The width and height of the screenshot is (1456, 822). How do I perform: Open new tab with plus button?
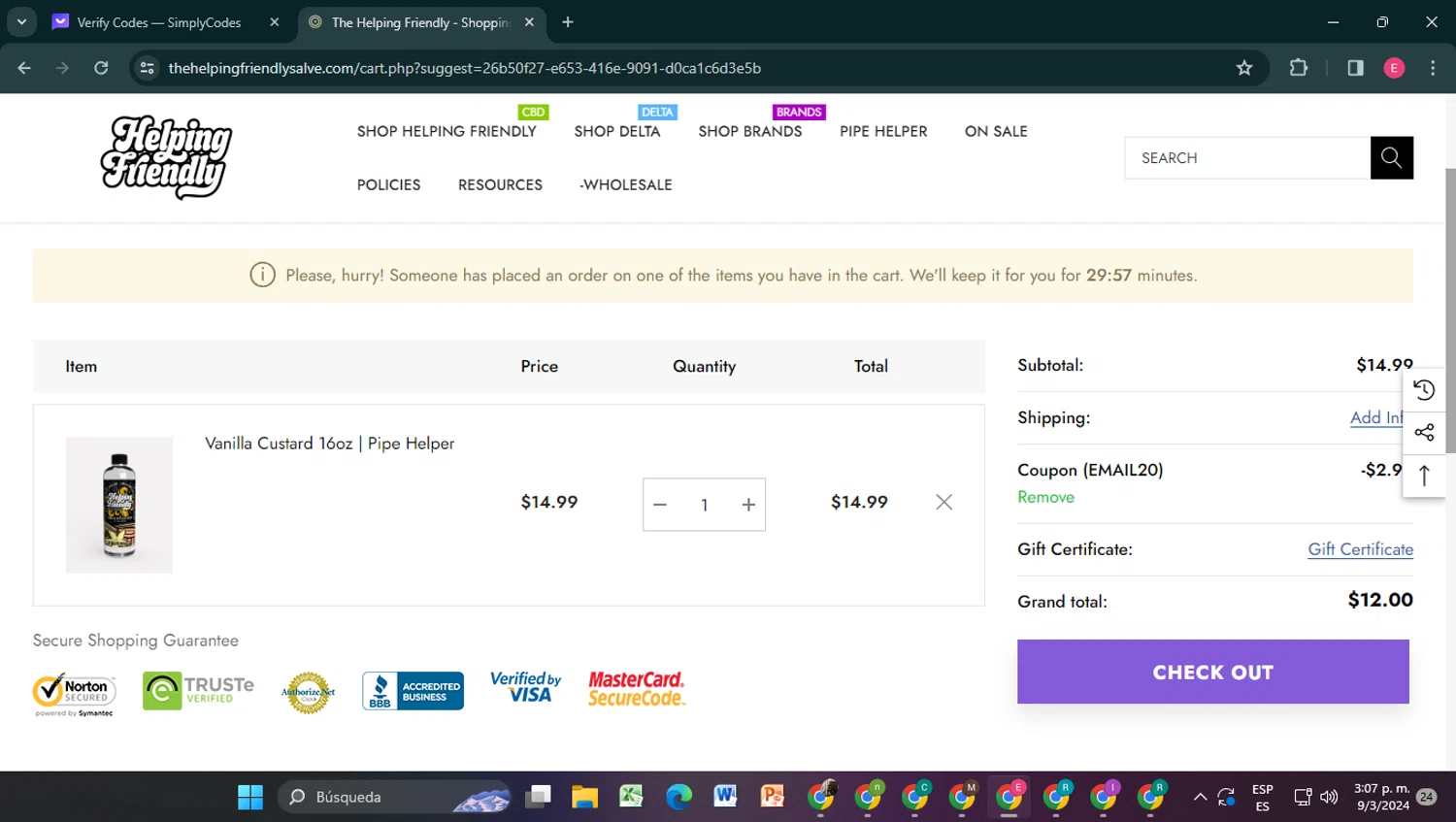(x=568, y=22)
